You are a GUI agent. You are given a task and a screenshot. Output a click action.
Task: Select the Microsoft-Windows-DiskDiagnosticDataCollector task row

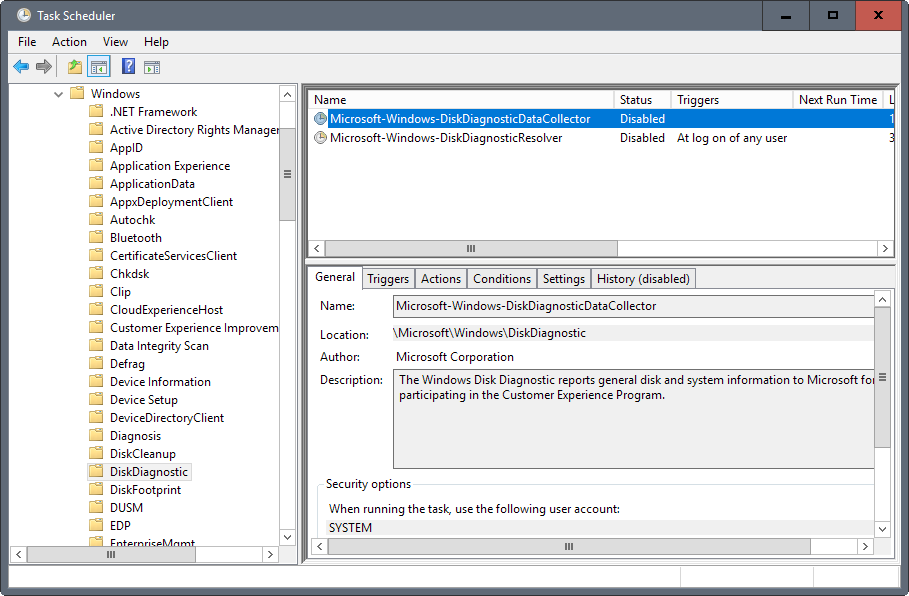click(602, 119)
